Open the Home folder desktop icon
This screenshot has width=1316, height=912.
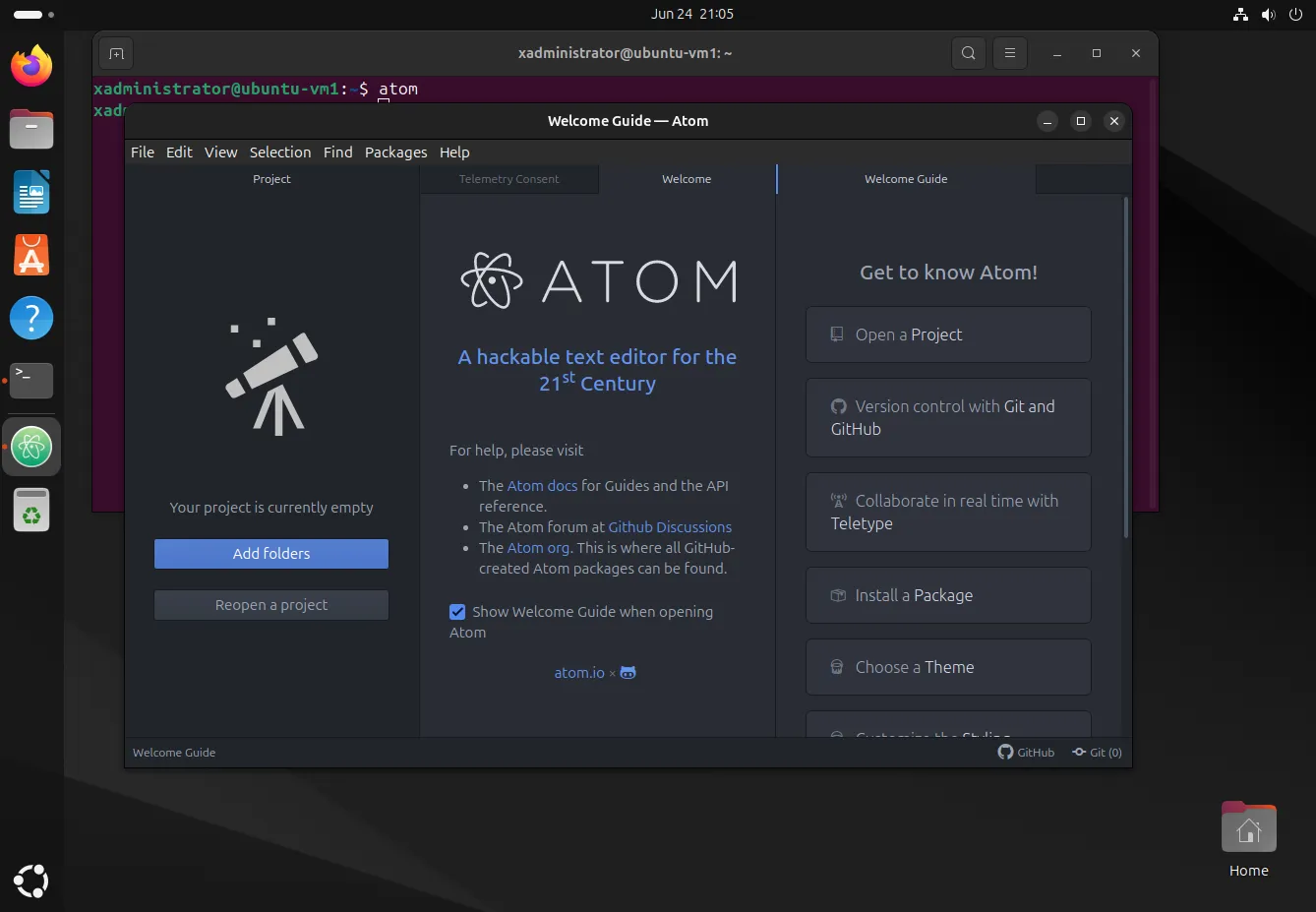pos(1249,840)
